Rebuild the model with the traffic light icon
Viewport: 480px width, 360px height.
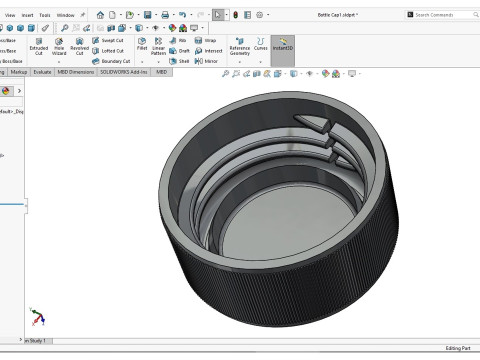tap(236, 15)
